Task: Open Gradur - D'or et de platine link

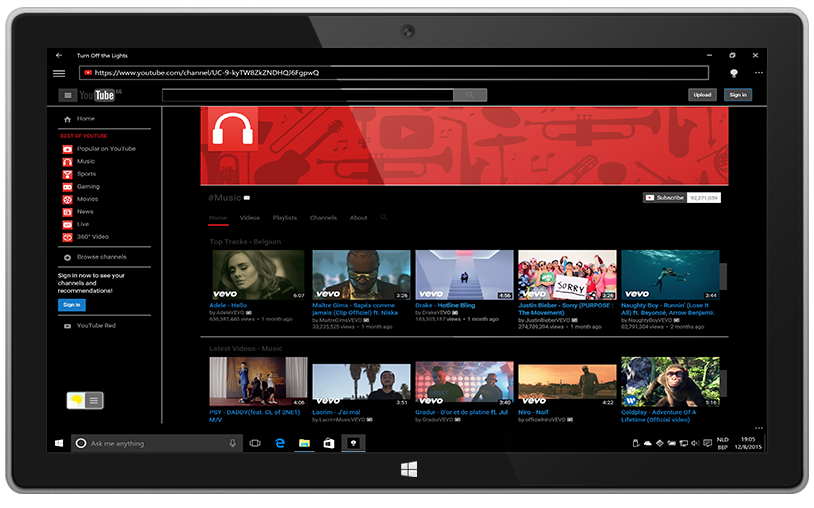Action: click(462, 413)
